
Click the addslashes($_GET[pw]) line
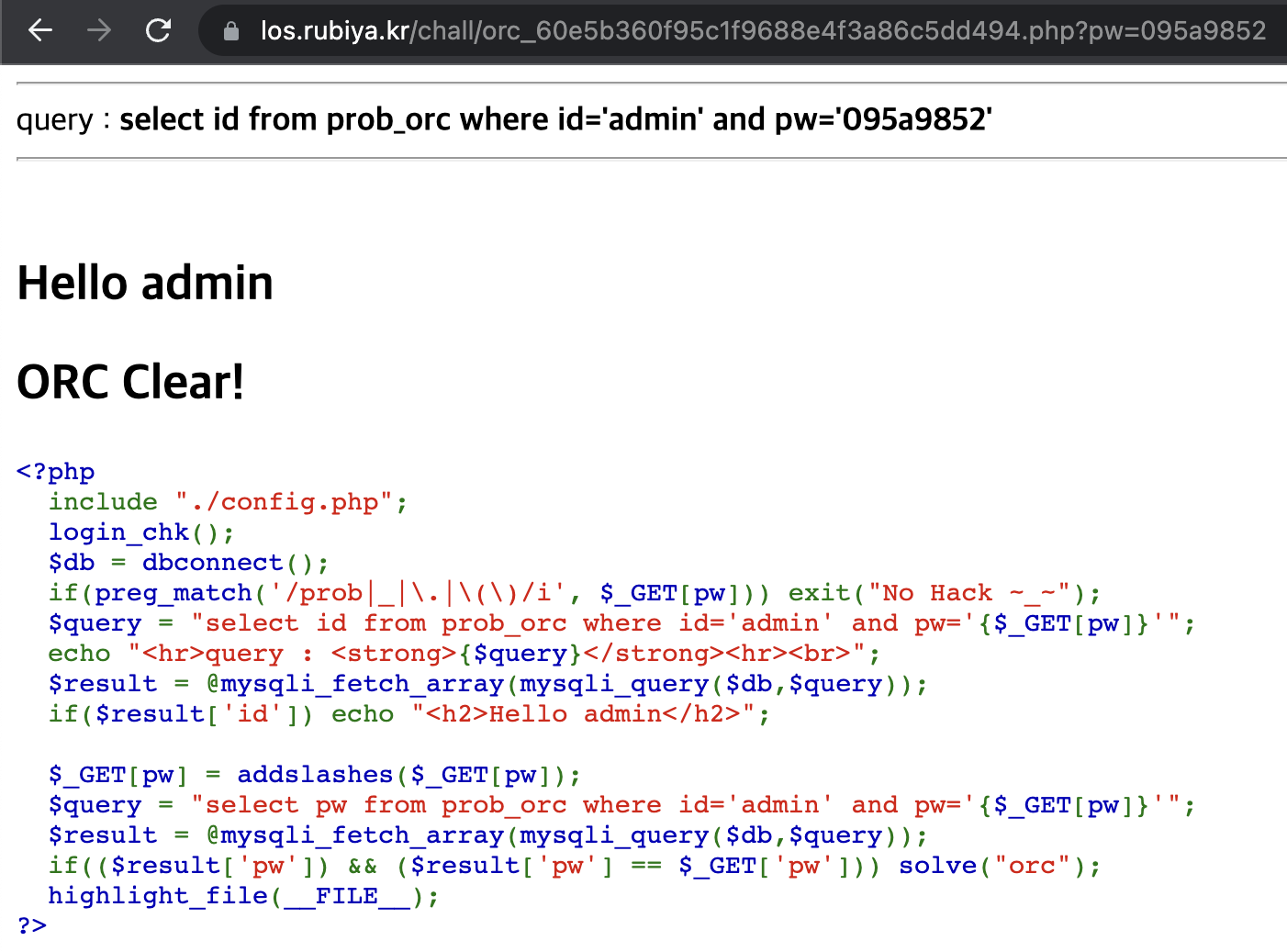click(x=315, y=775)
